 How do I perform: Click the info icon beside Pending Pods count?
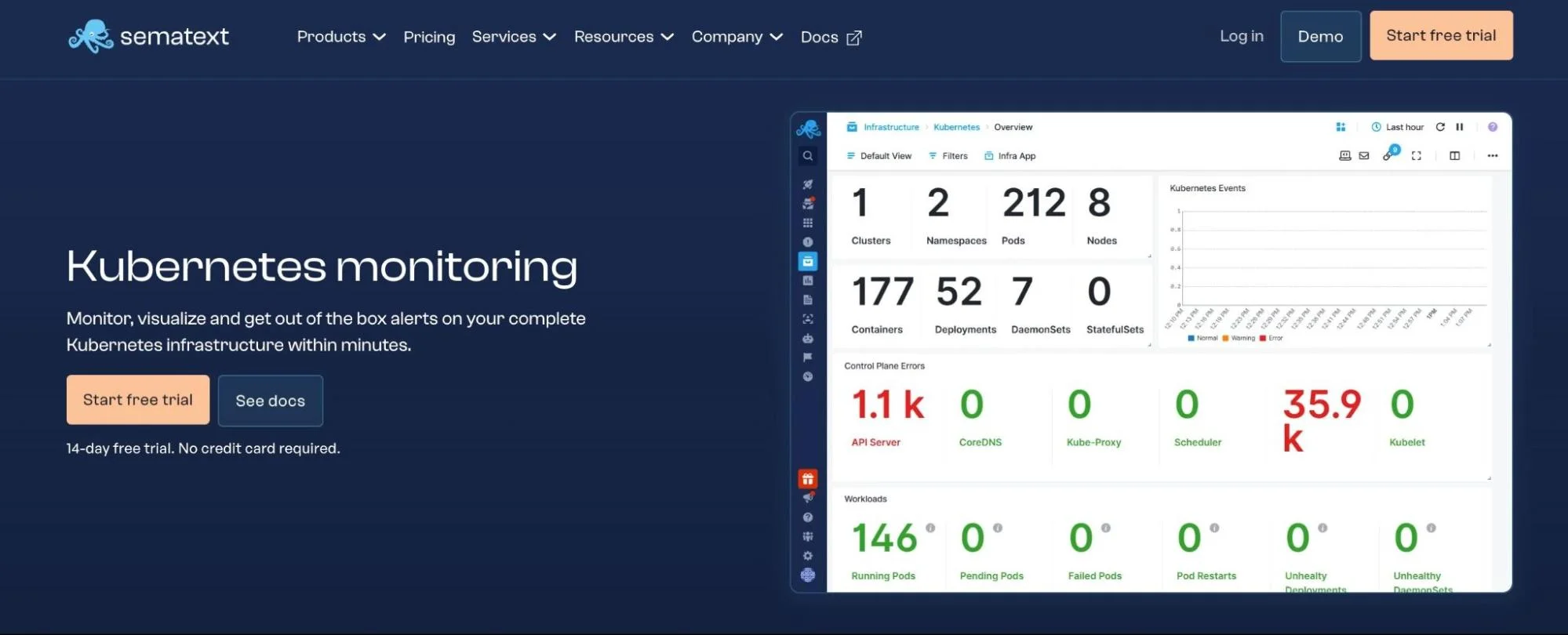click(998, 528)
